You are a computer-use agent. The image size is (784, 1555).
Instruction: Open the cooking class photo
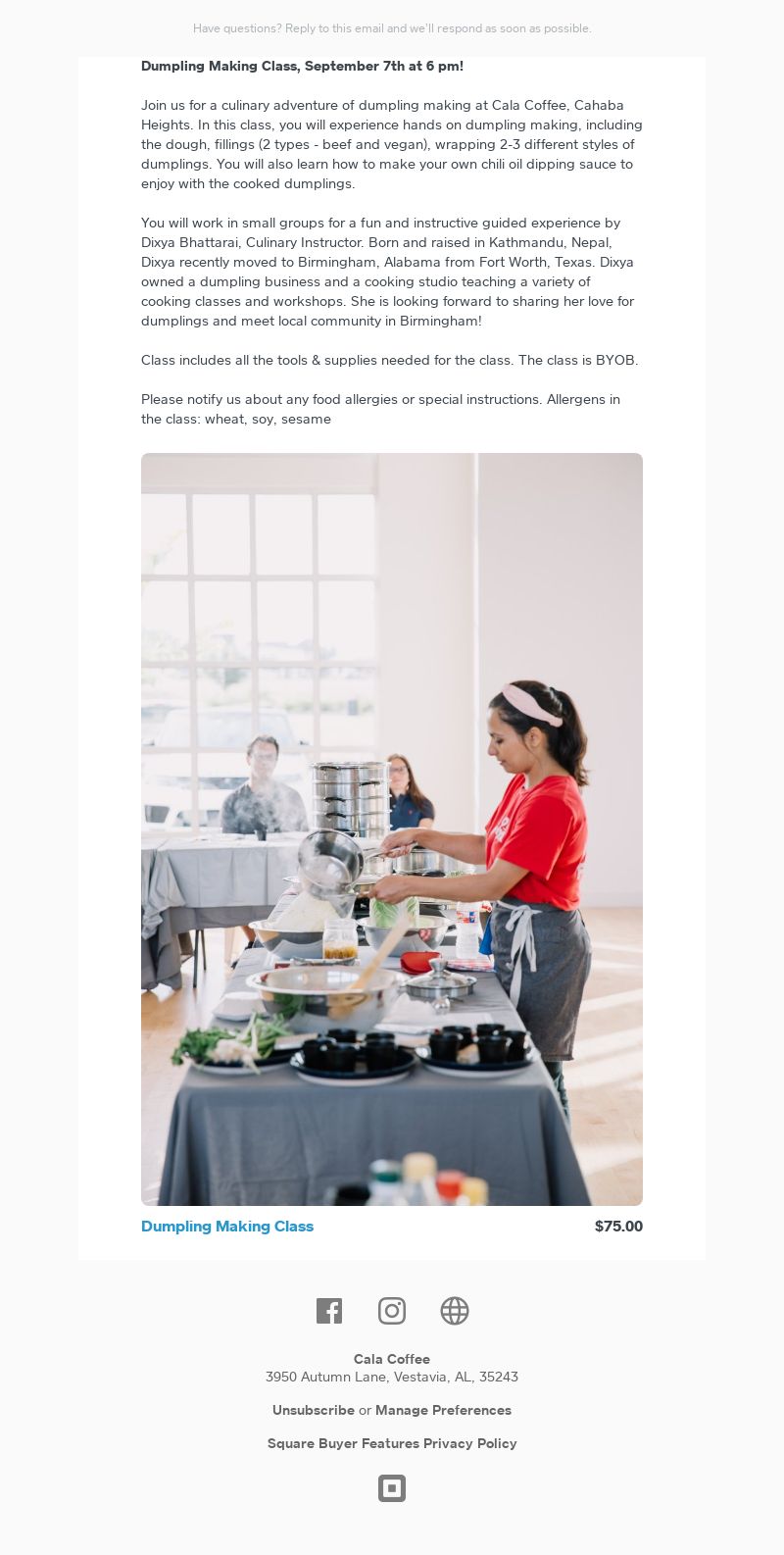(x=392, y=829)
